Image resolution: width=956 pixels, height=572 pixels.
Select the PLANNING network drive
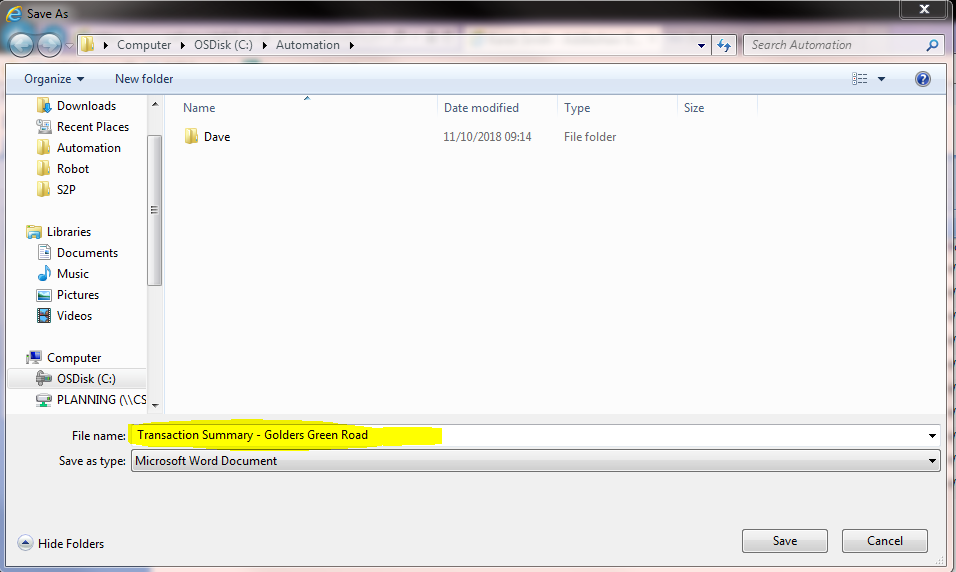click(x=91, y=400)
